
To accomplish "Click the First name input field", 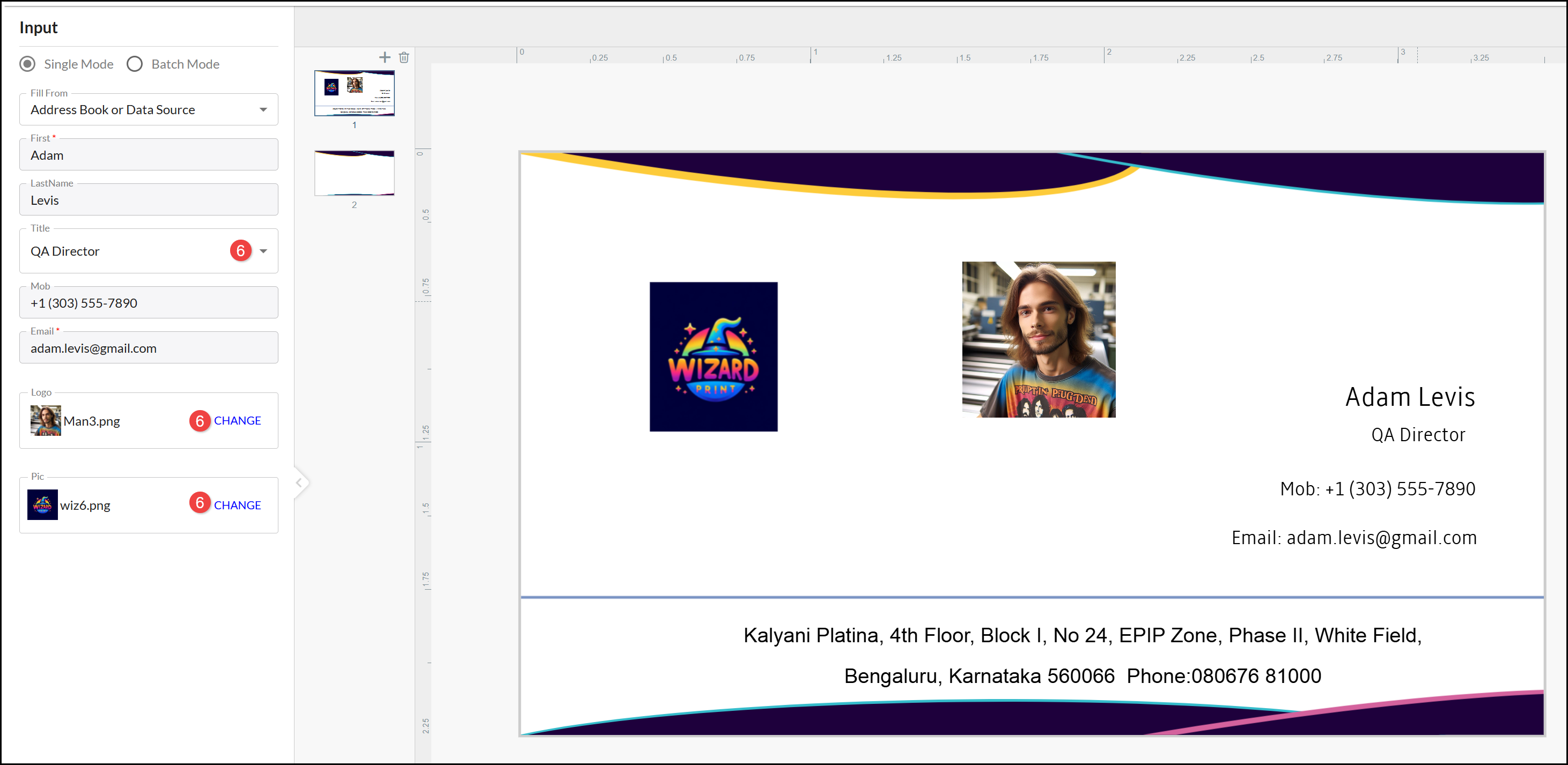I will click(x=148, y=155).
